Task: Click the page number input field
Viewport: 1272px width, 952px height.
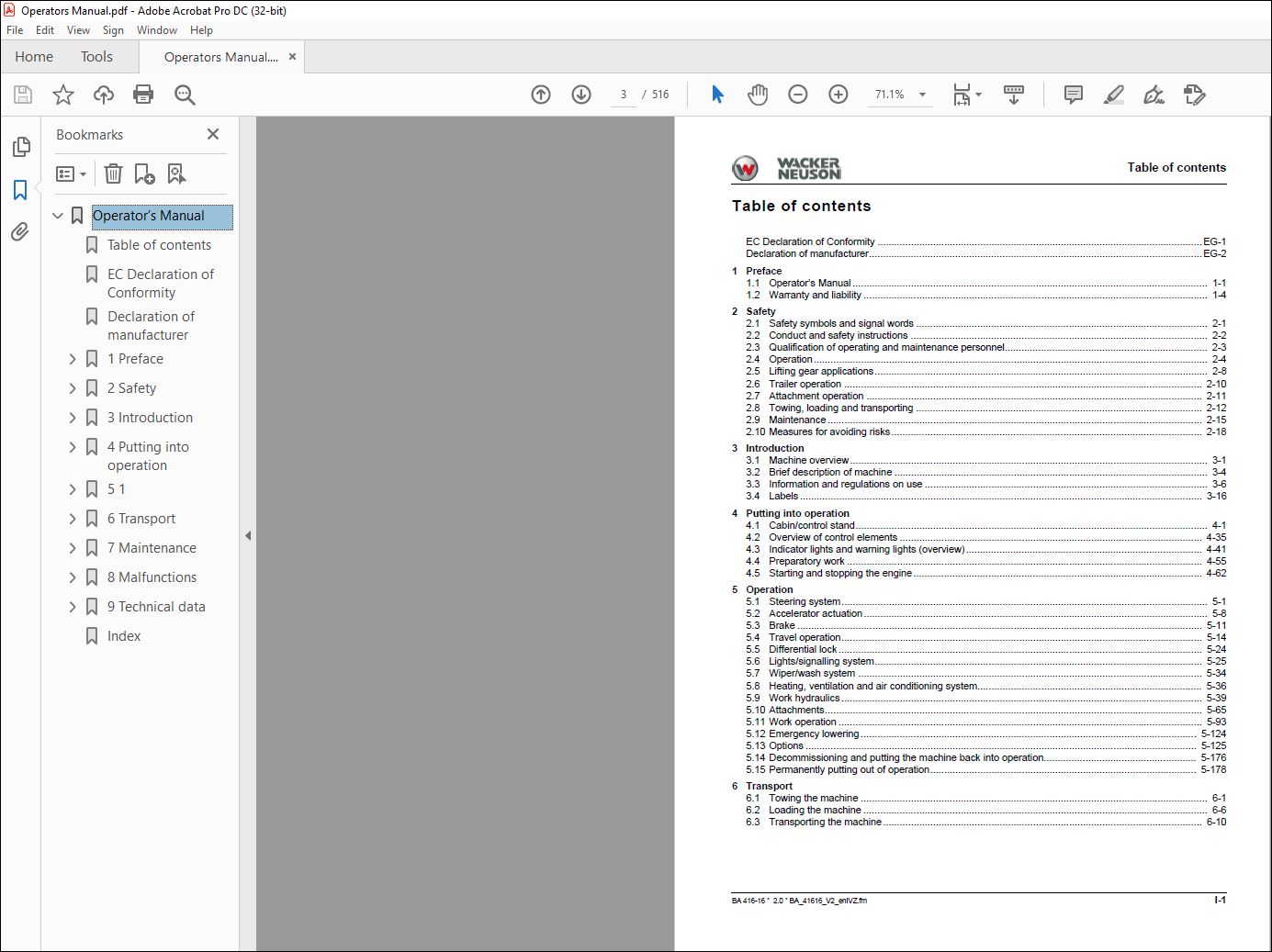Action: tap(624, 95)
